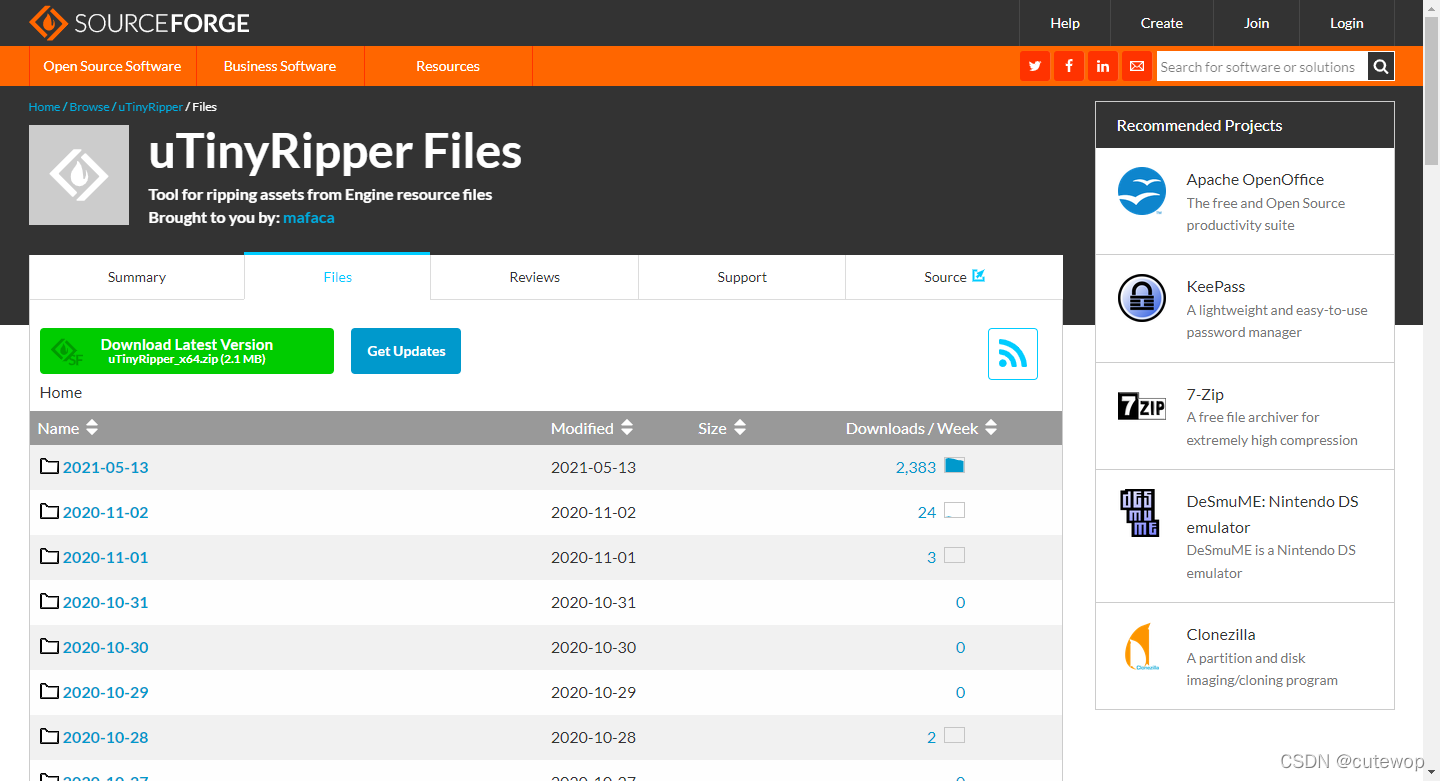Open the Apache OpenOffice project title
The image size is (1440, 781).
point(1255,180)
